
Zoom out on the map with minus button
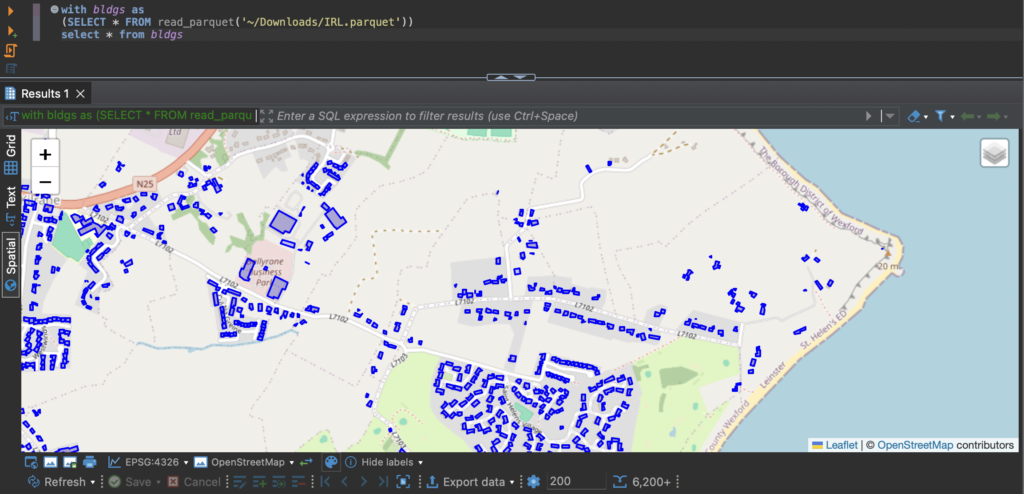[x=45, y=181]
